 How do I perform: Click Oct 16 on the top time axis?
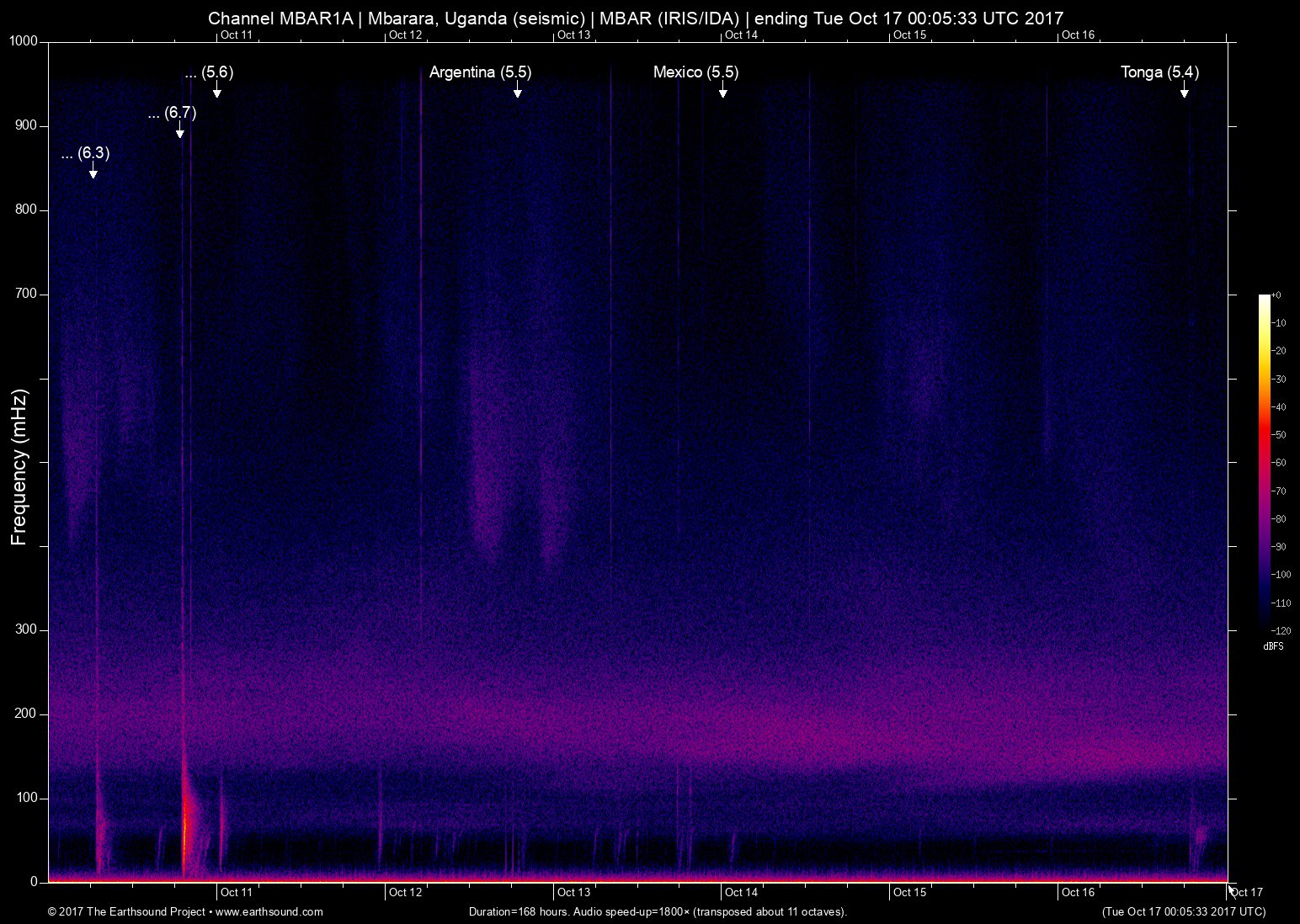pyautogui.click(x=1078, y=35)
